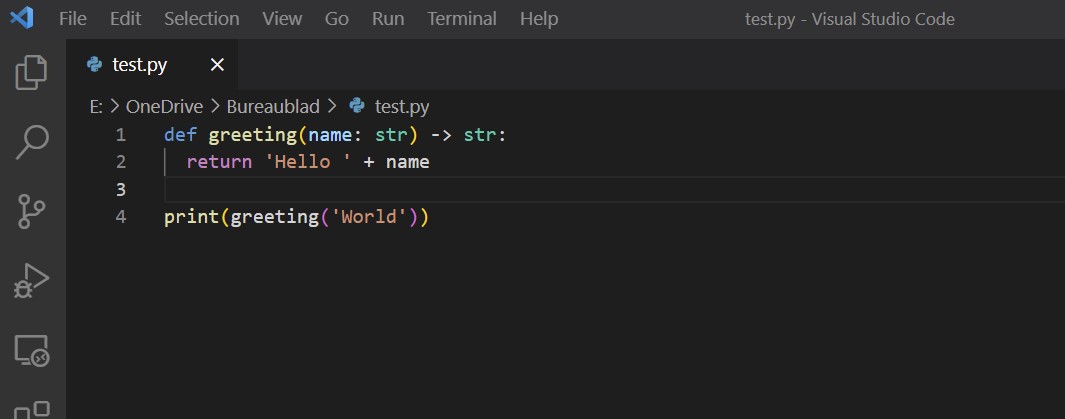Screen dimensions: 1065x419
Task: Close the test.py editor tab
Action: click(x=217, y=65)
